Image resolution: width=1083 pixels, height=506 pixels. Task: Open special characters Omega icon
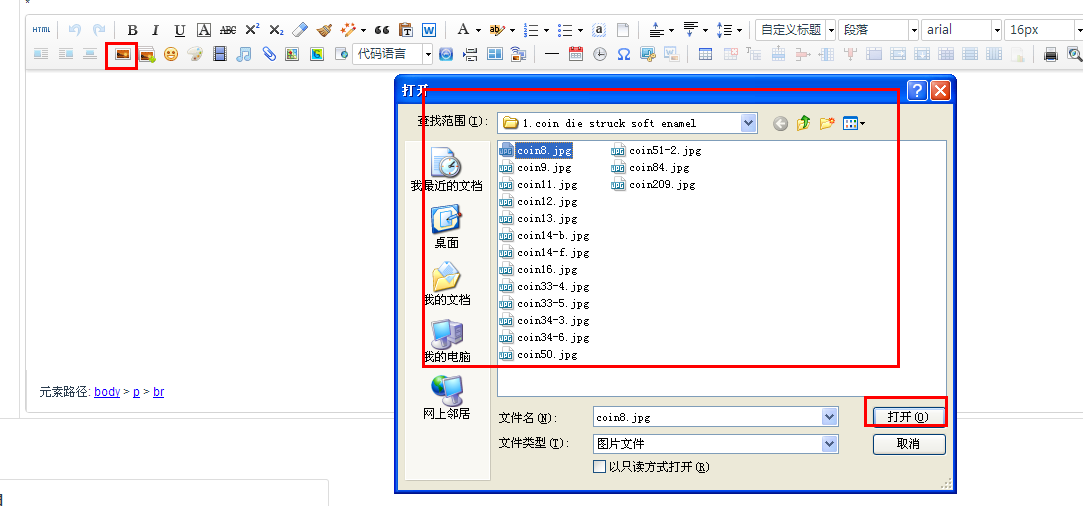coord(623,54)
